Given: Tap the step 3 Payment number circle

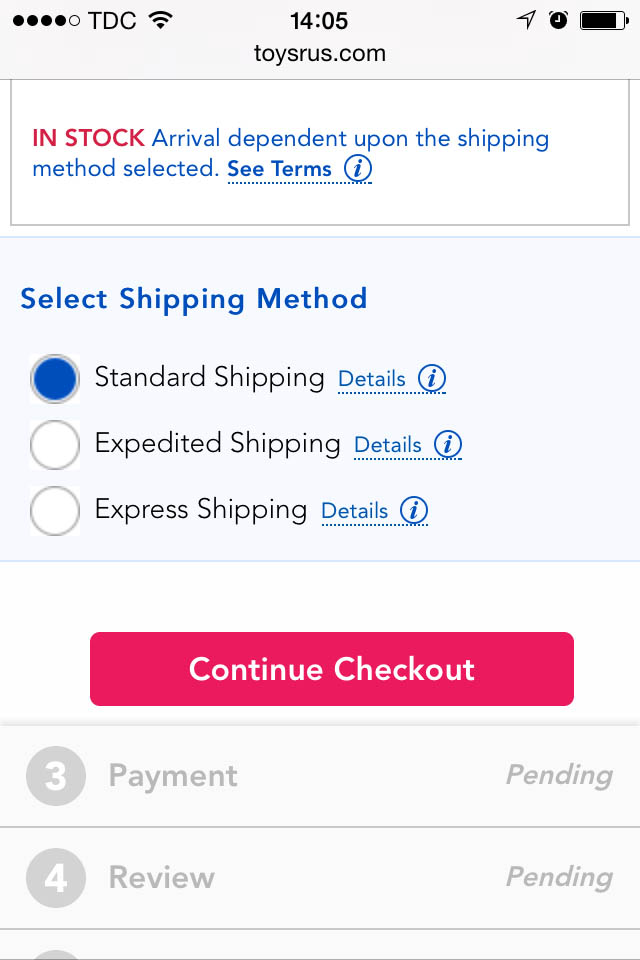Looking at the screenshot, I should point(56,776).
